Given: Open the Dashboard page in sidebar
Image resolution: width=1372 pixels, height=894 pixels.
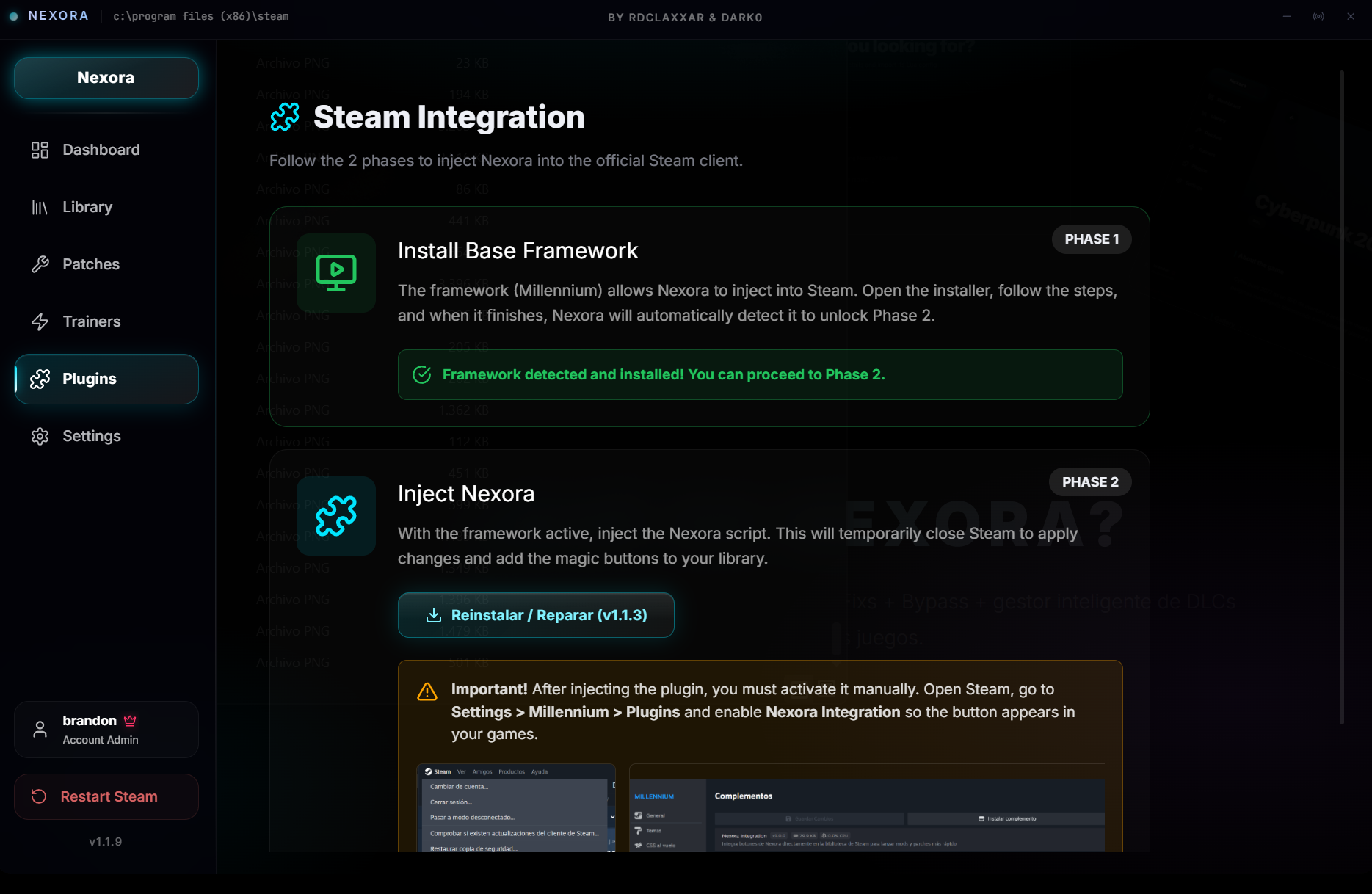Looking at the screenshot, I should 106,150.
